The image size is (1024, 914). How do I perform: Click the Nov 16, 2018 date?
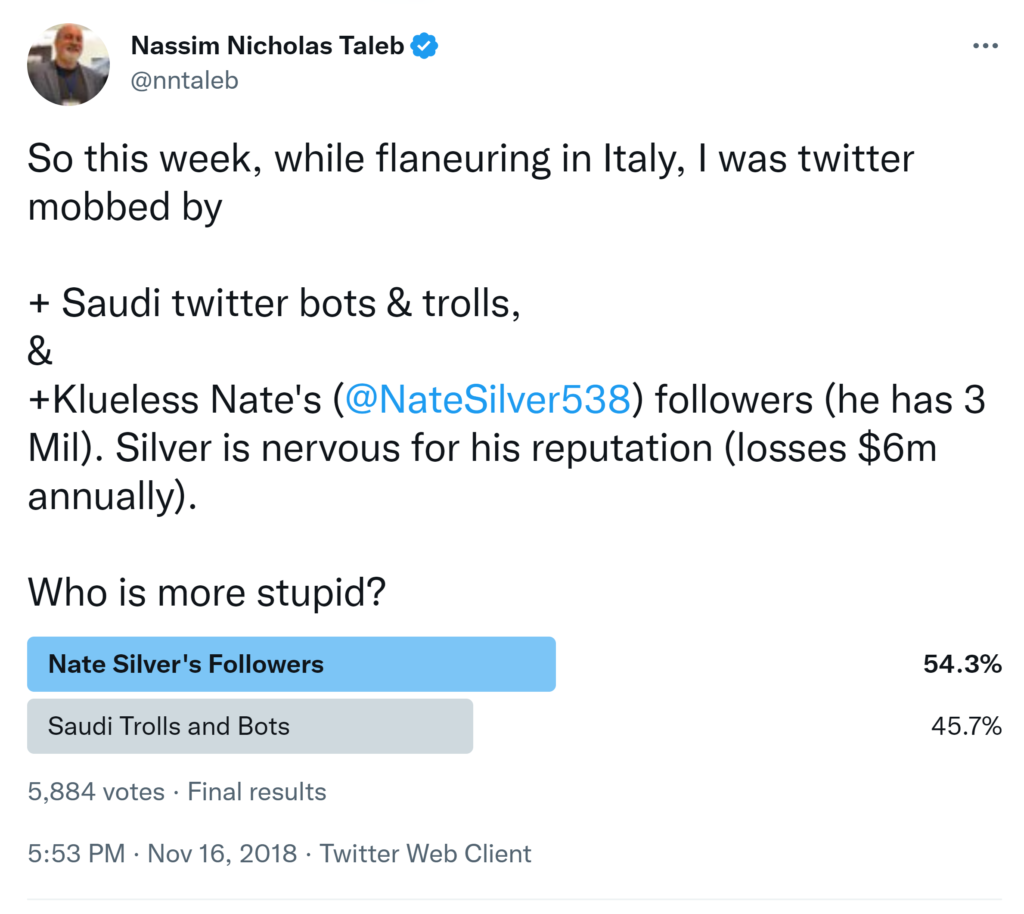pyautogui.click(x=222, y=854)
